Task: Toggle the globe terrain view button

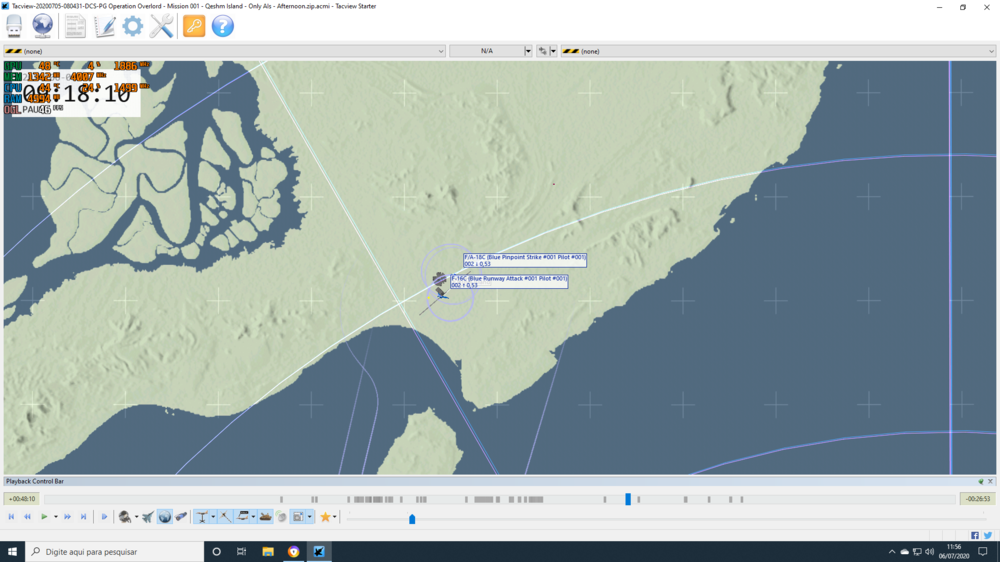Action: point(165,517)
